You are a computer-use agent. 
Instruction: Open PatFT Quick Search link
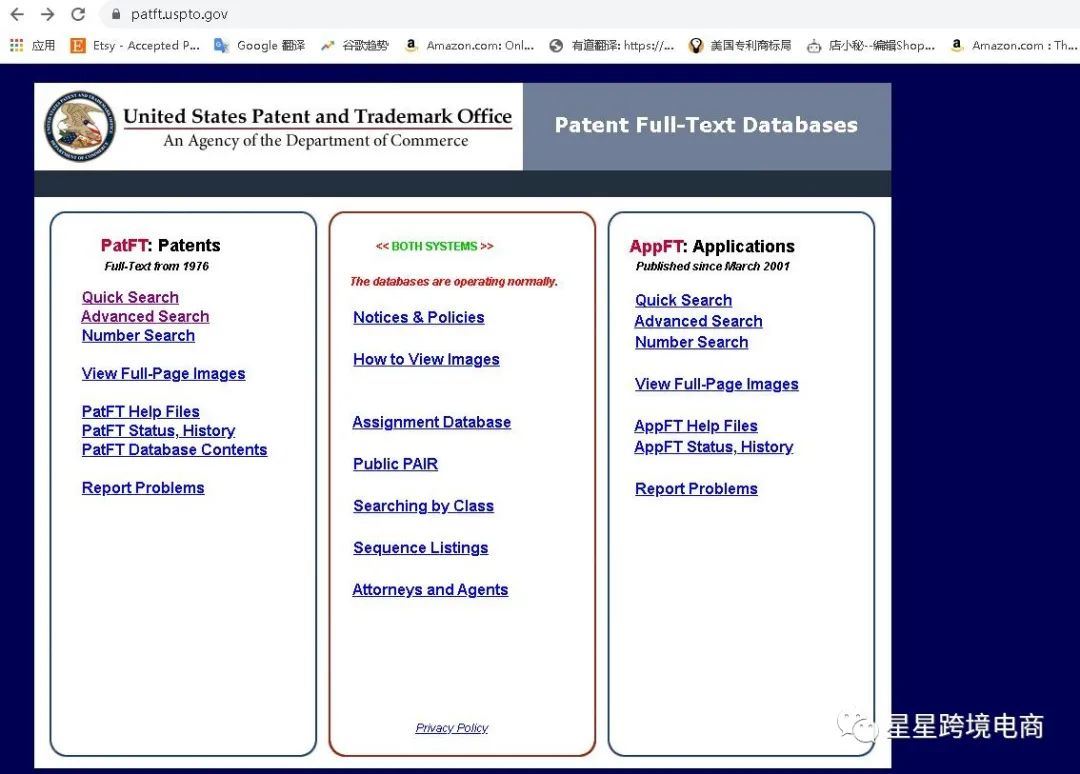pyautogui.click(x=130, y=297)
